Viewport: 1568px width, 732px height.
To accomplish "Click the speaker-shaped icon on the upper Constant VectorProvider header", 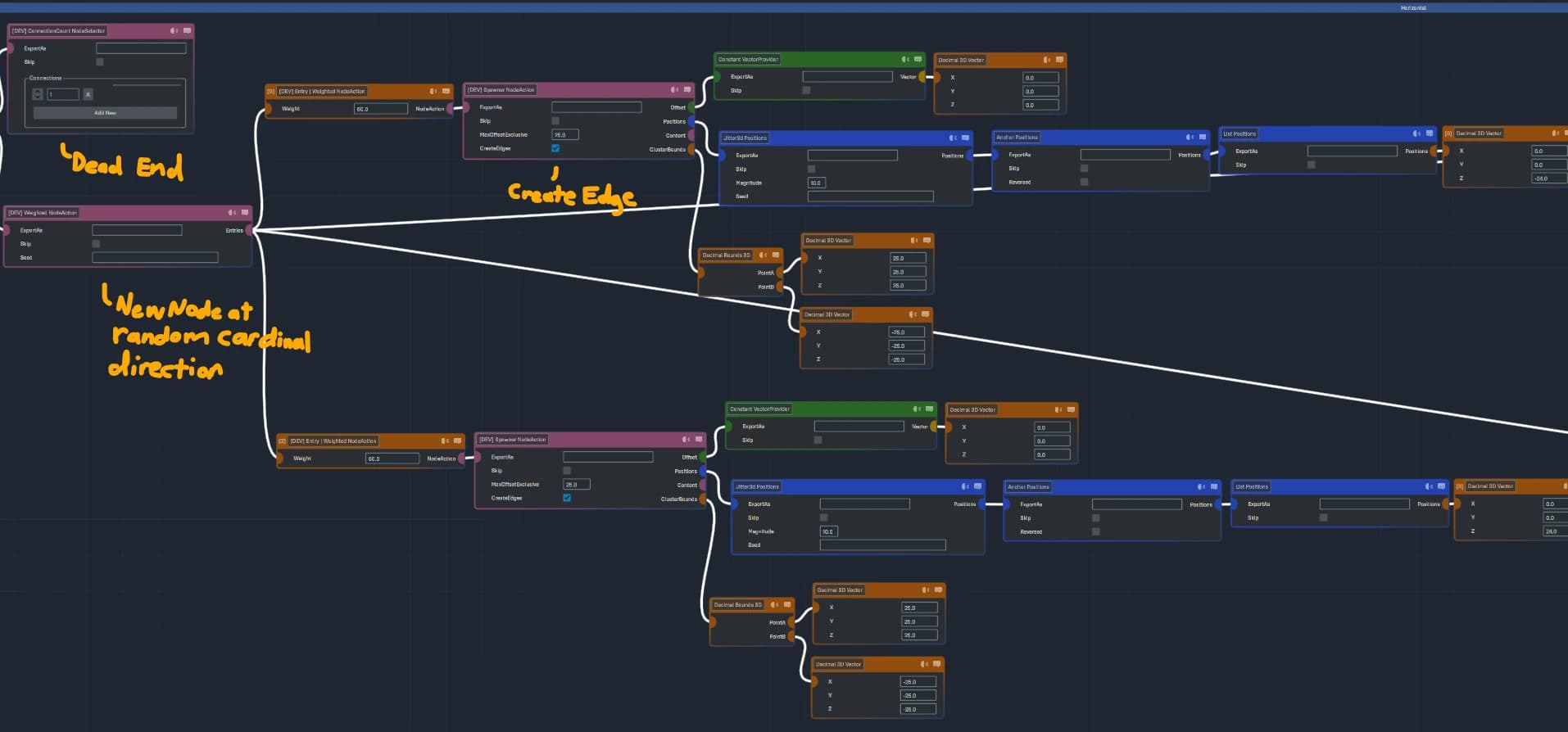I will click(x=905, y=59).
